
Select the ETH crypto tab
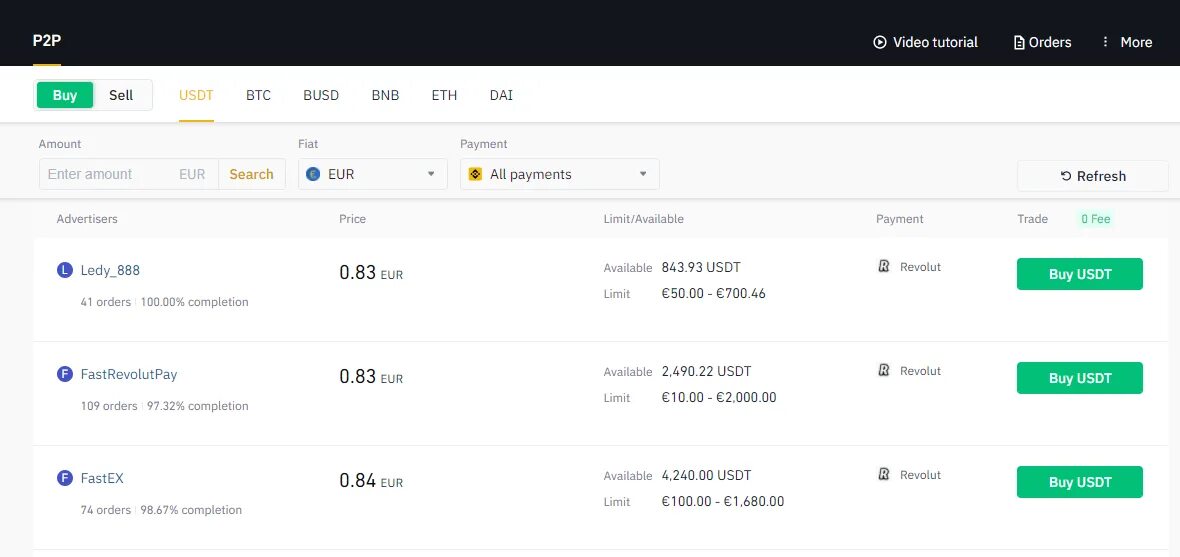(x=444, y=96)
